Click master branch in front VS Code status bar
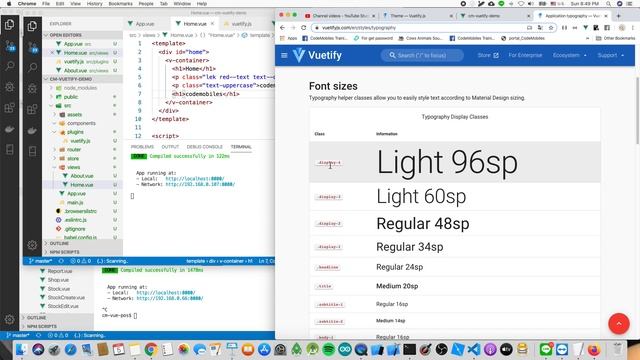This screenshot has width=640, height=360. pyautogui.click(x=40, y=261)
